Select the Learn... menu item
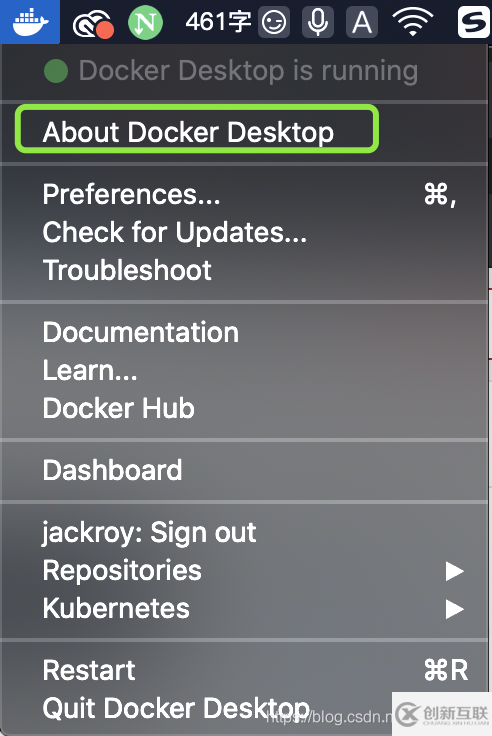Image resolution: width=492 pixels, height=736 pixels. pyautogui.click(x=244, y=370)
